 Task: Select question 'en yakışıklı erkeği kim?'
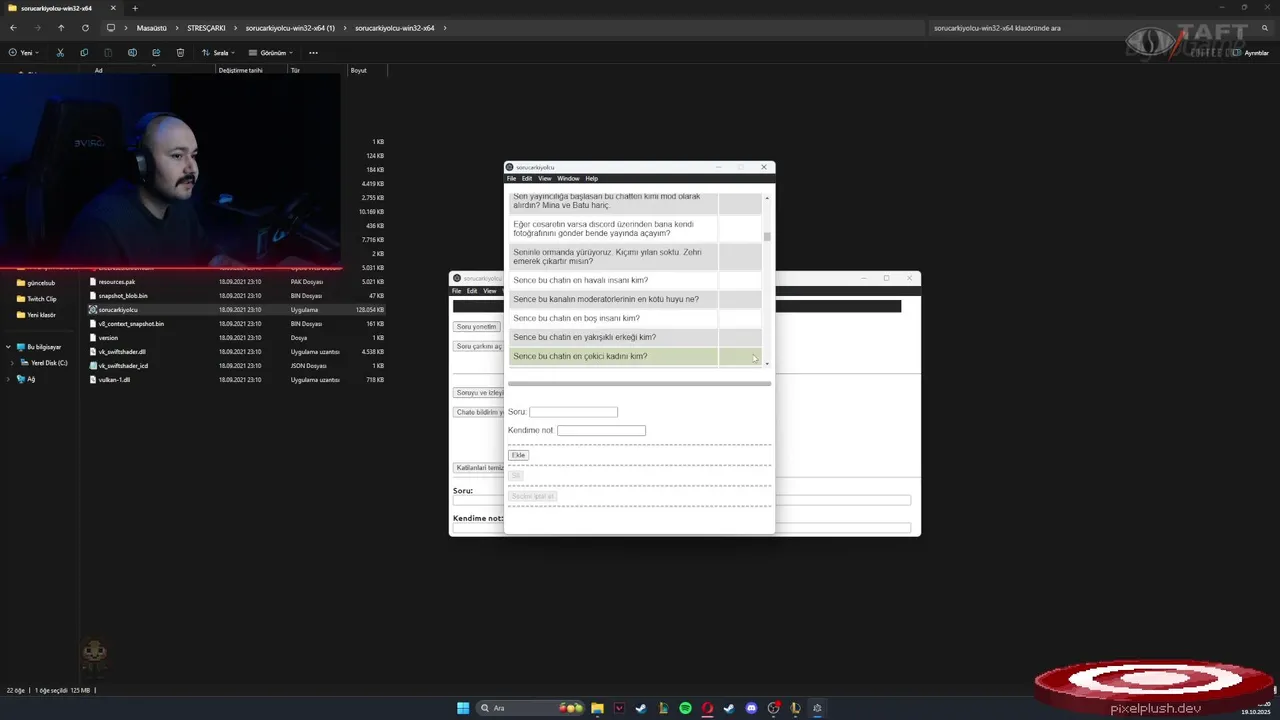tap(635, 337)
